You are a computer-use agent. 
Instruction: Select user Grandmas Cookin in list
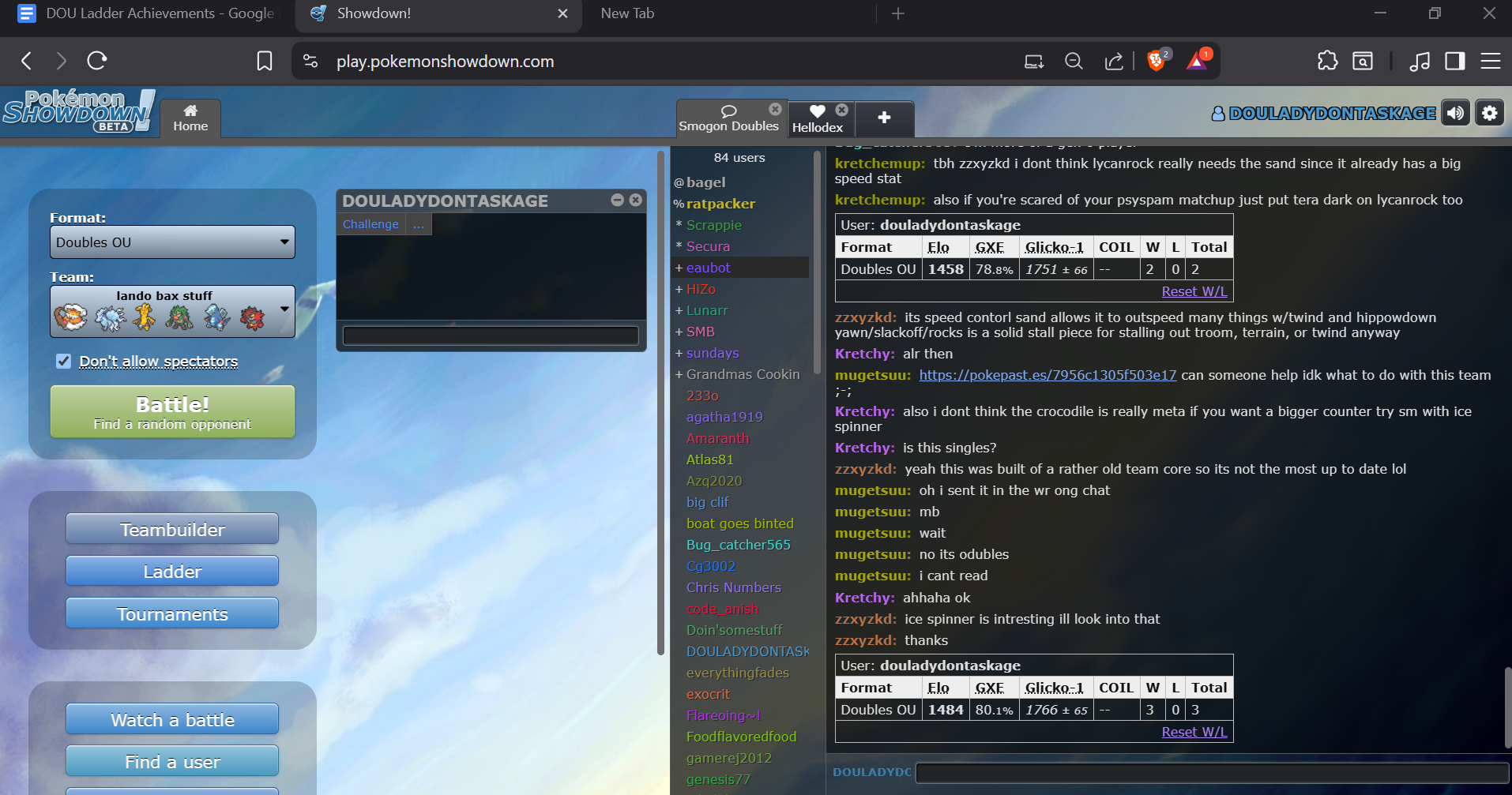740,374
